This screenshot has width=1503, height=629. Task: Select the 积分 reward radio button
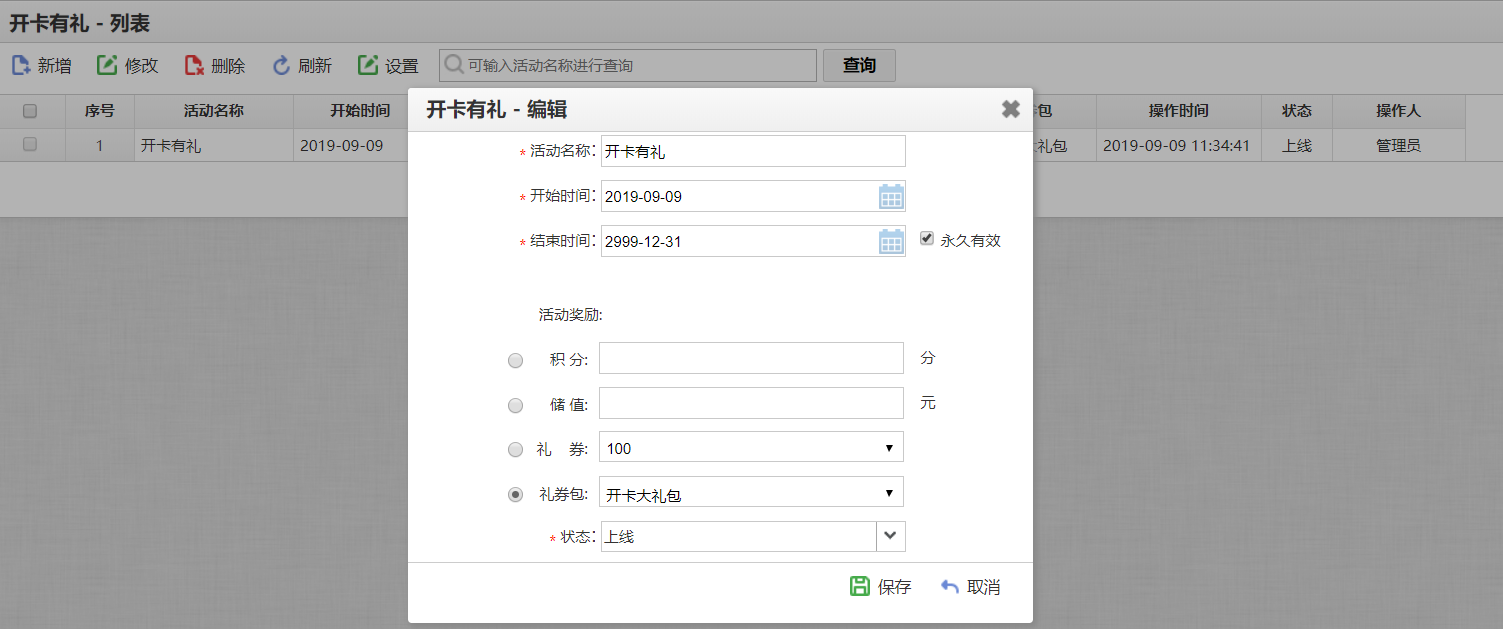[515, 360]
